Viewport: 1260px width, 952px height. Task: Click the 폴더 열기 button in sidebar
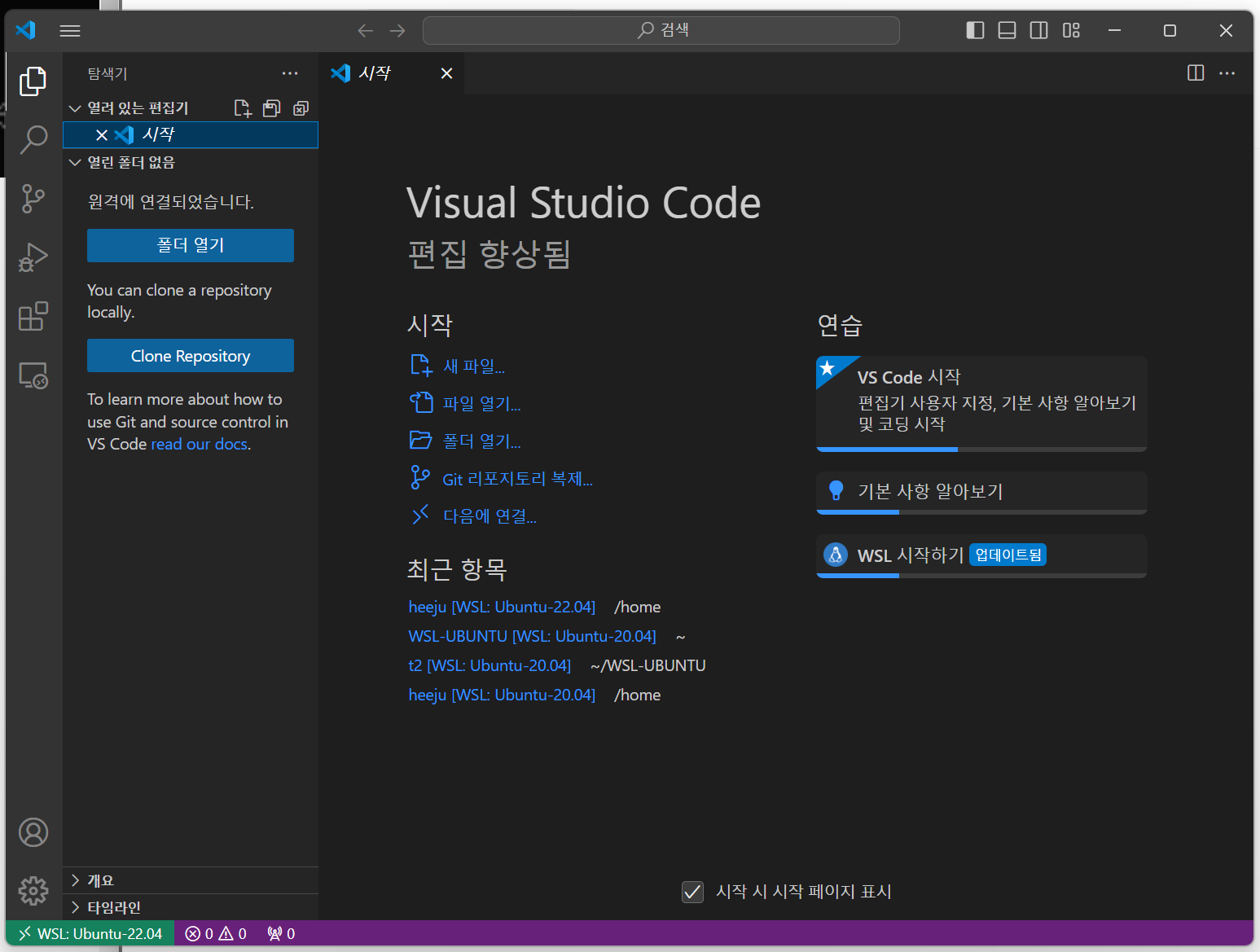click(x=191, y=245)
